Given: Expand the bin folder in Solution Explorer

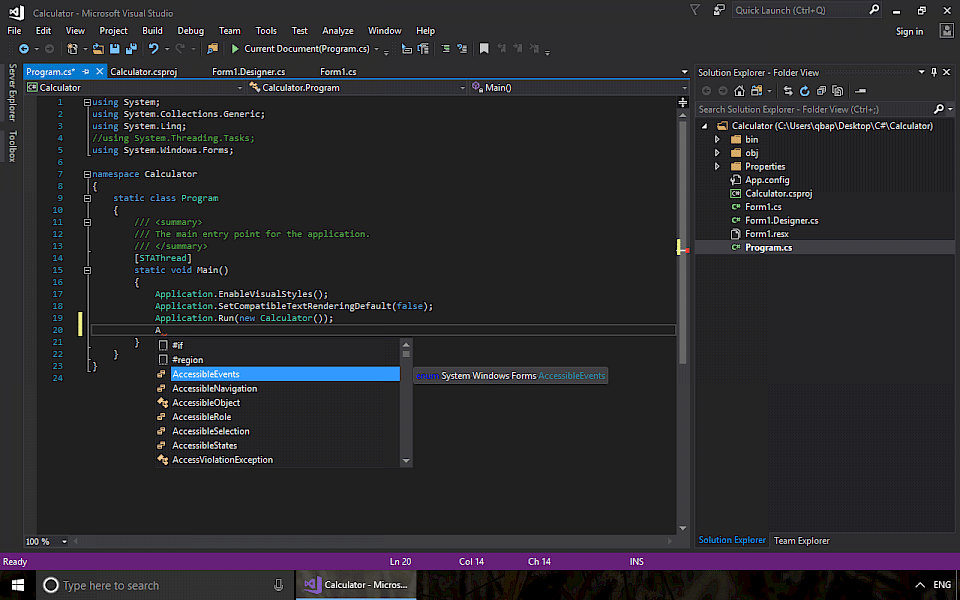Looking at the screenshot, I should pyautogui.click(x=718, y=139).
